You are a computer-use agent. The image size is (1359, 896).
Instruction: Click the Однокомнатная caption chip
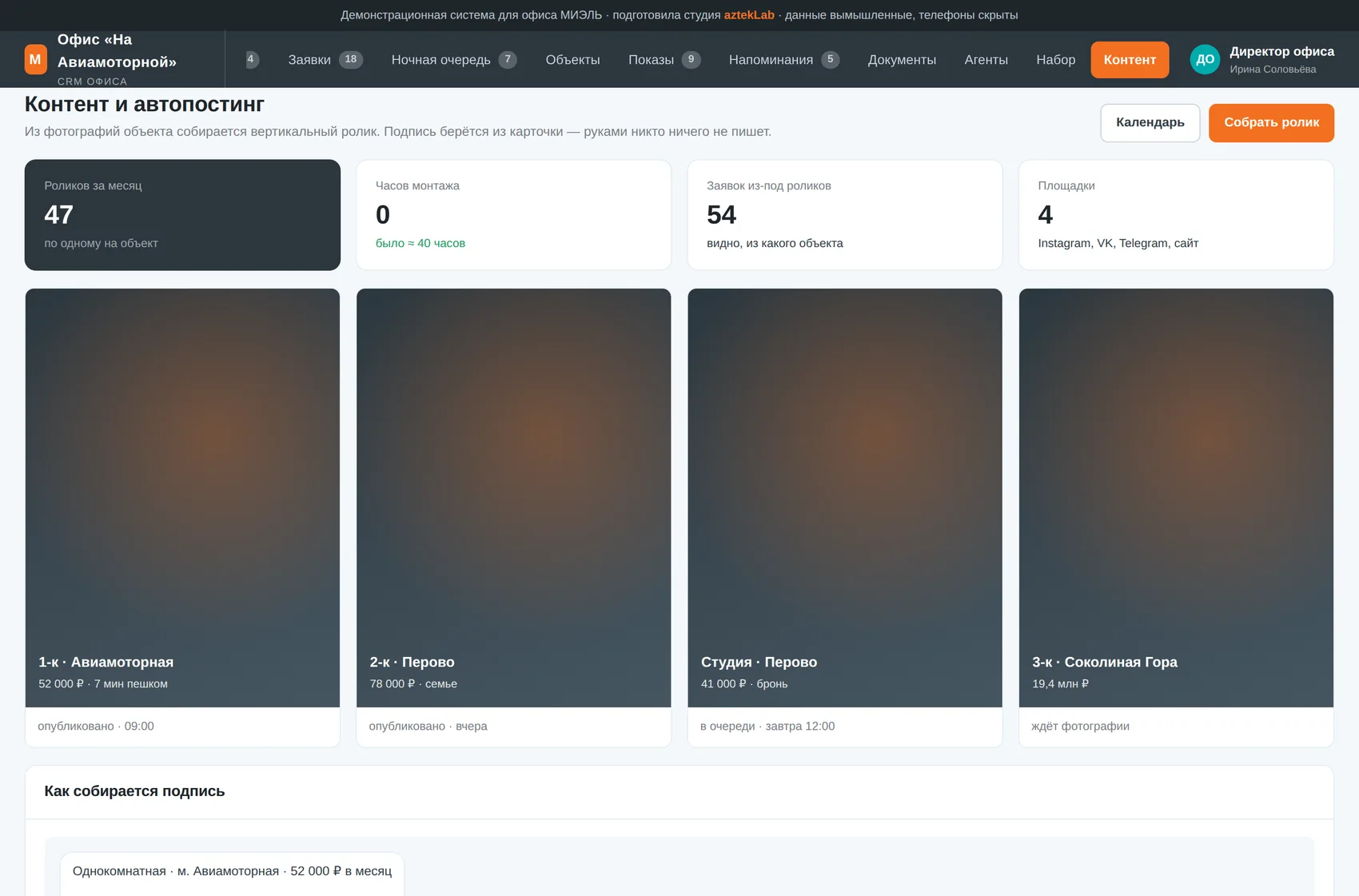pyautogui.click(x=232, y=871)
